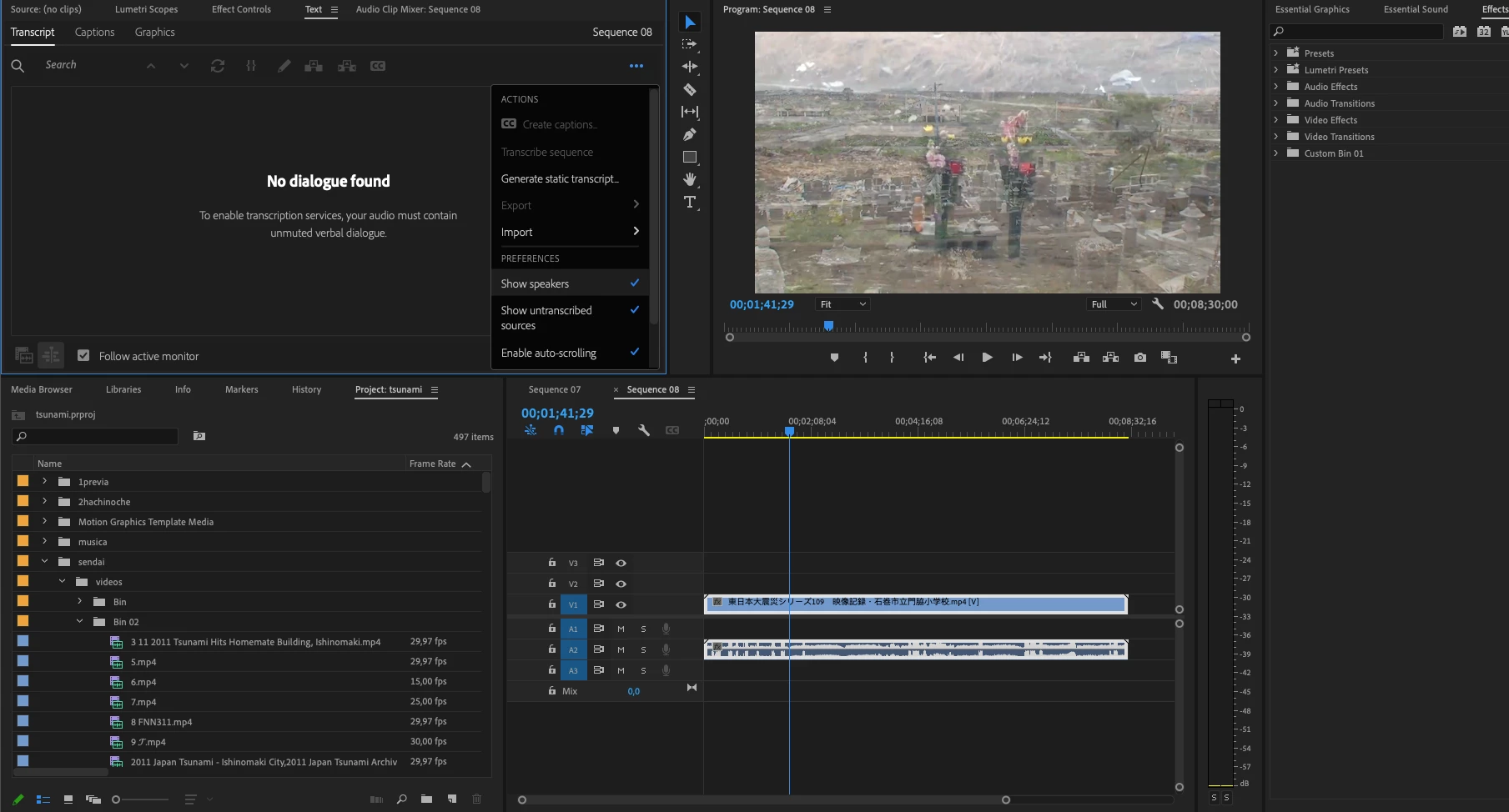Click the Export Frame camera icon

click(1139, 358)
